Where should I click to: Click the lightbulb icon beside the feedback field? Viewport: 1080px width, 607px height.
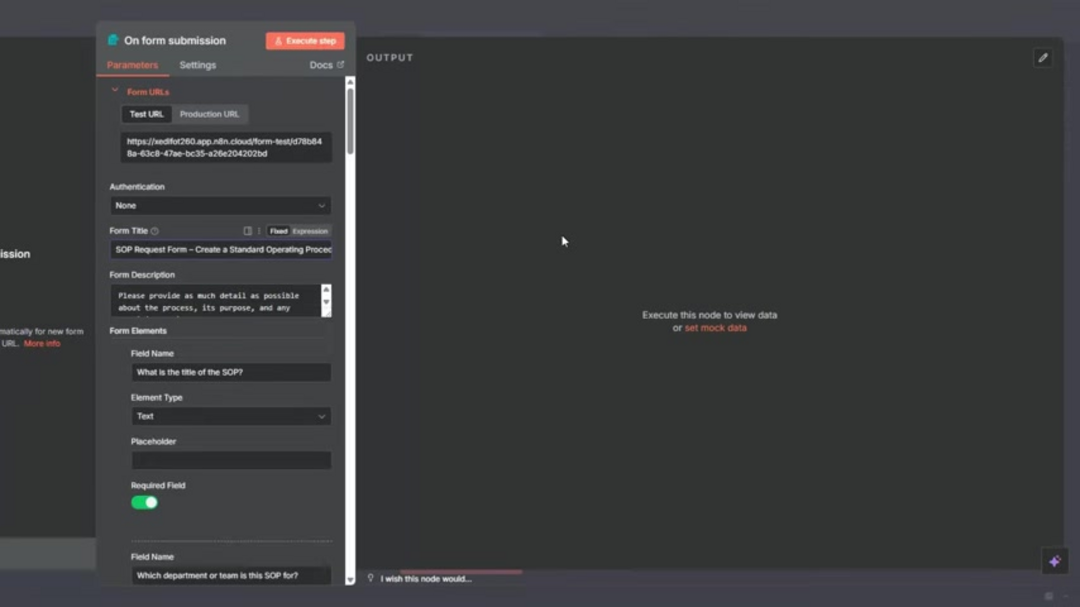pos(371,578)
